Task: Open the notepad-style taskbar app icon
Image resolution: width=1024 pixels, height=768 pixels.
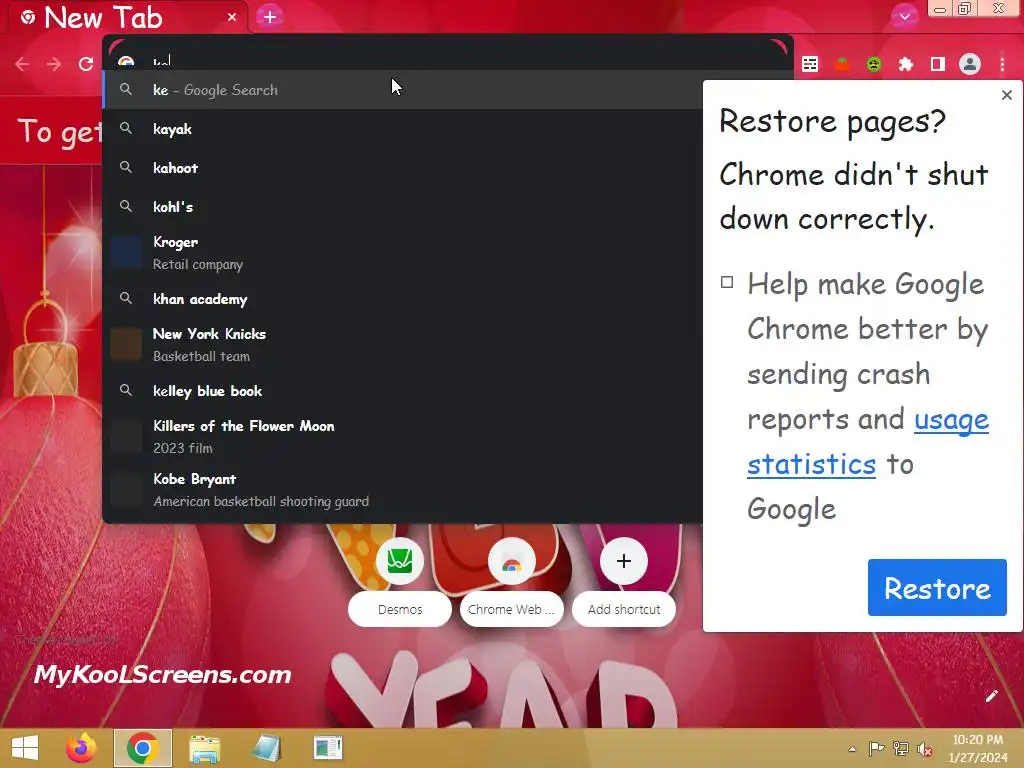Action: coord(266,748)
